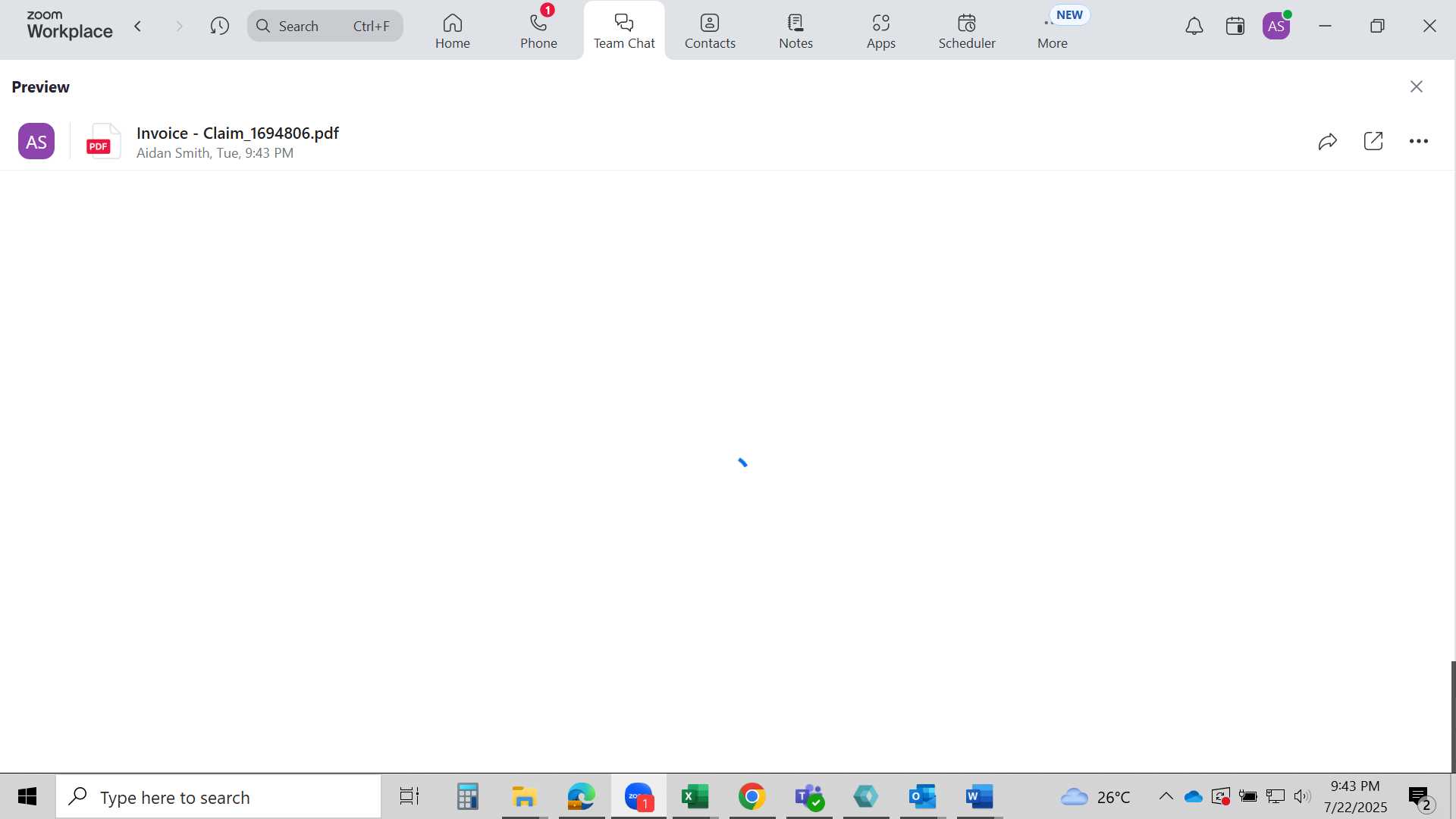Screen dimensions: 1456x819
Task: Open the Notes tab
Action: tap(795, 31)
